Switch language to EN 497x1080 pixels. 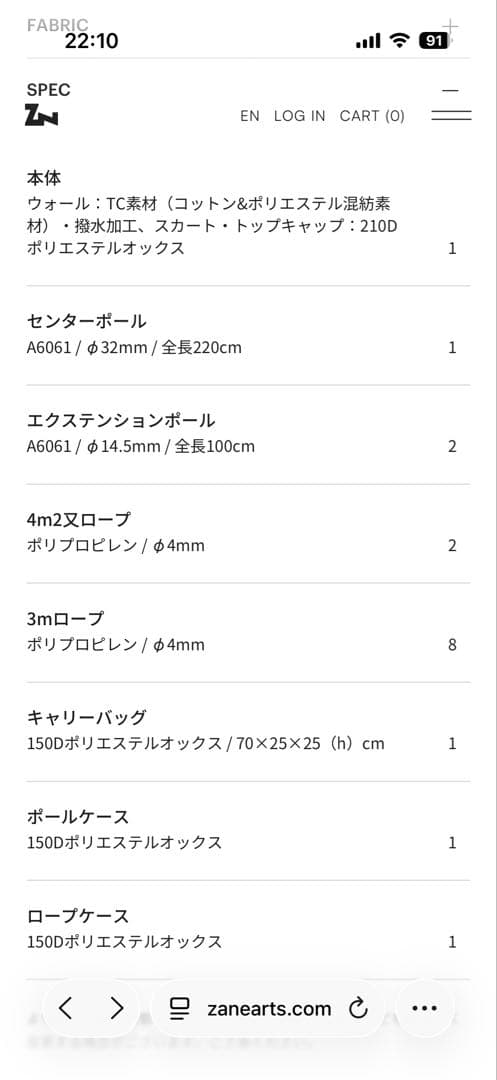point(250,116)
